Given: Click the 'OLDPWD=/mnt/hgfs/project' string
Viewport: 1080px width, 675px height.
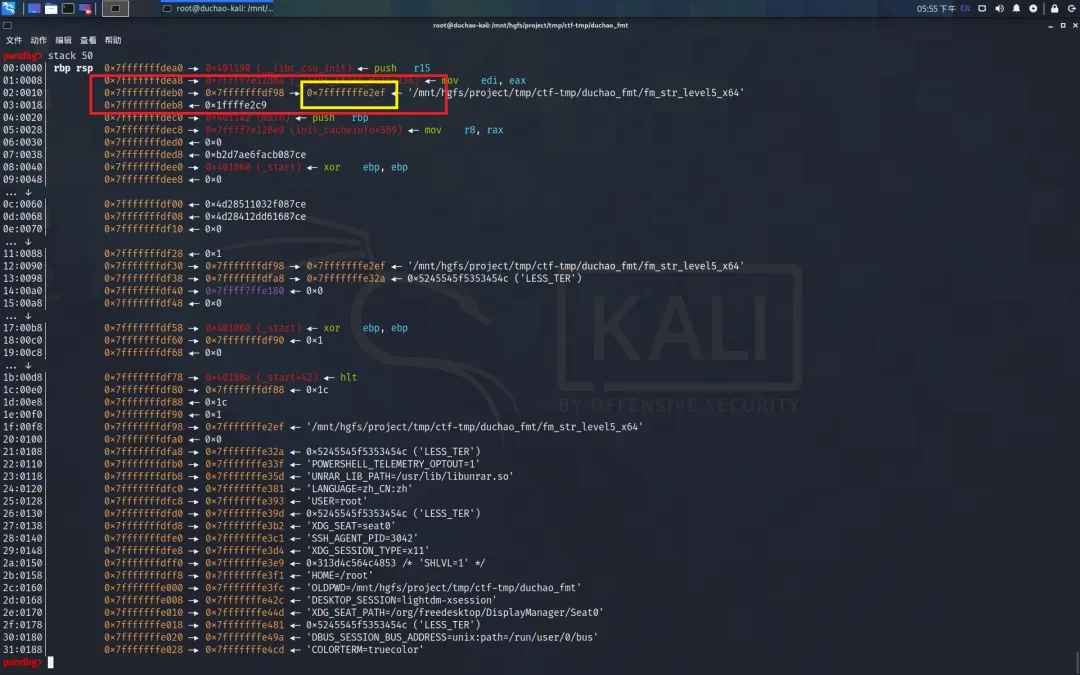Looking at the screenshot, I should (444, 588).
